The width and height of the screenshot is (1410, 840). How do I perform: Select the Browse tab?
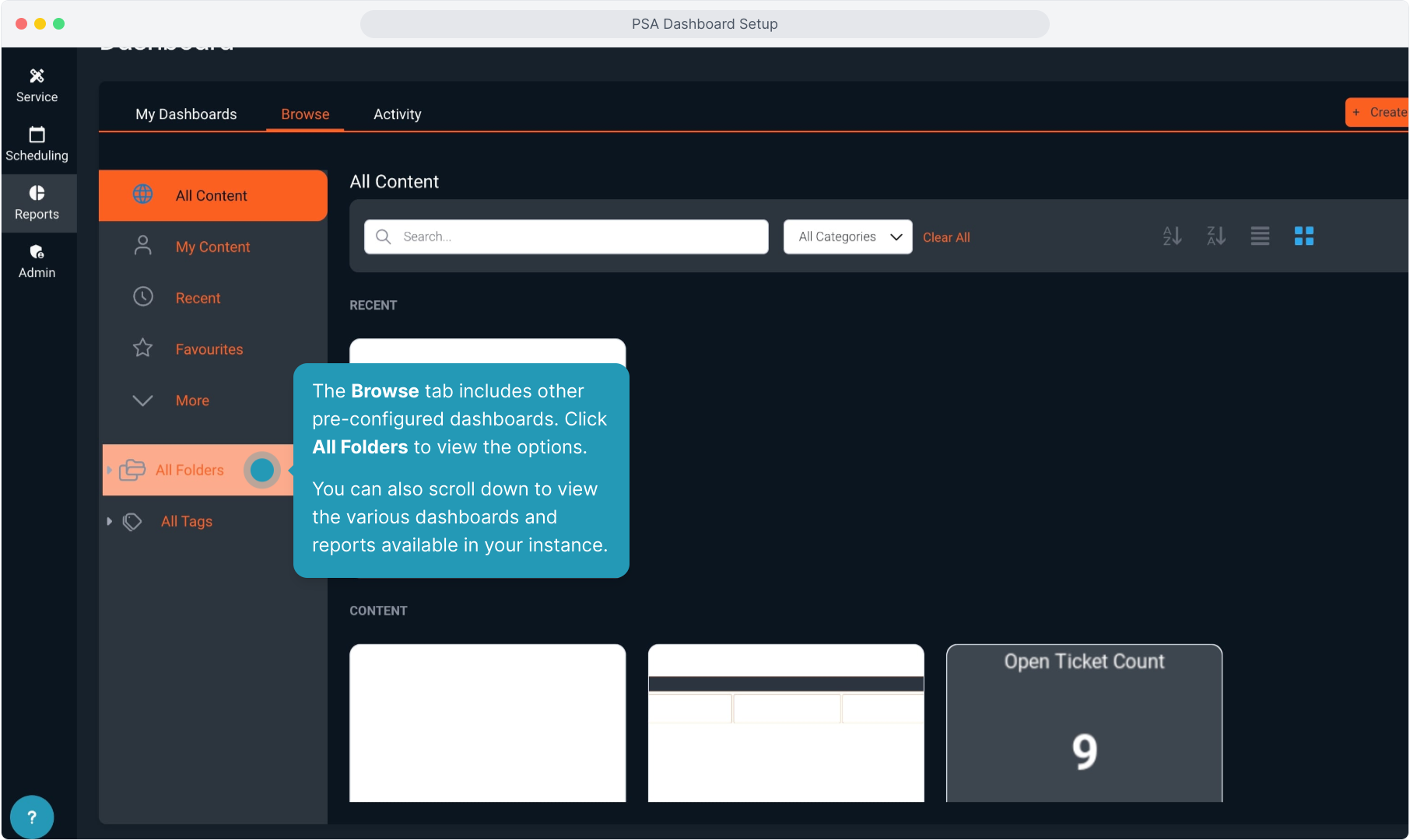[305, 114]
